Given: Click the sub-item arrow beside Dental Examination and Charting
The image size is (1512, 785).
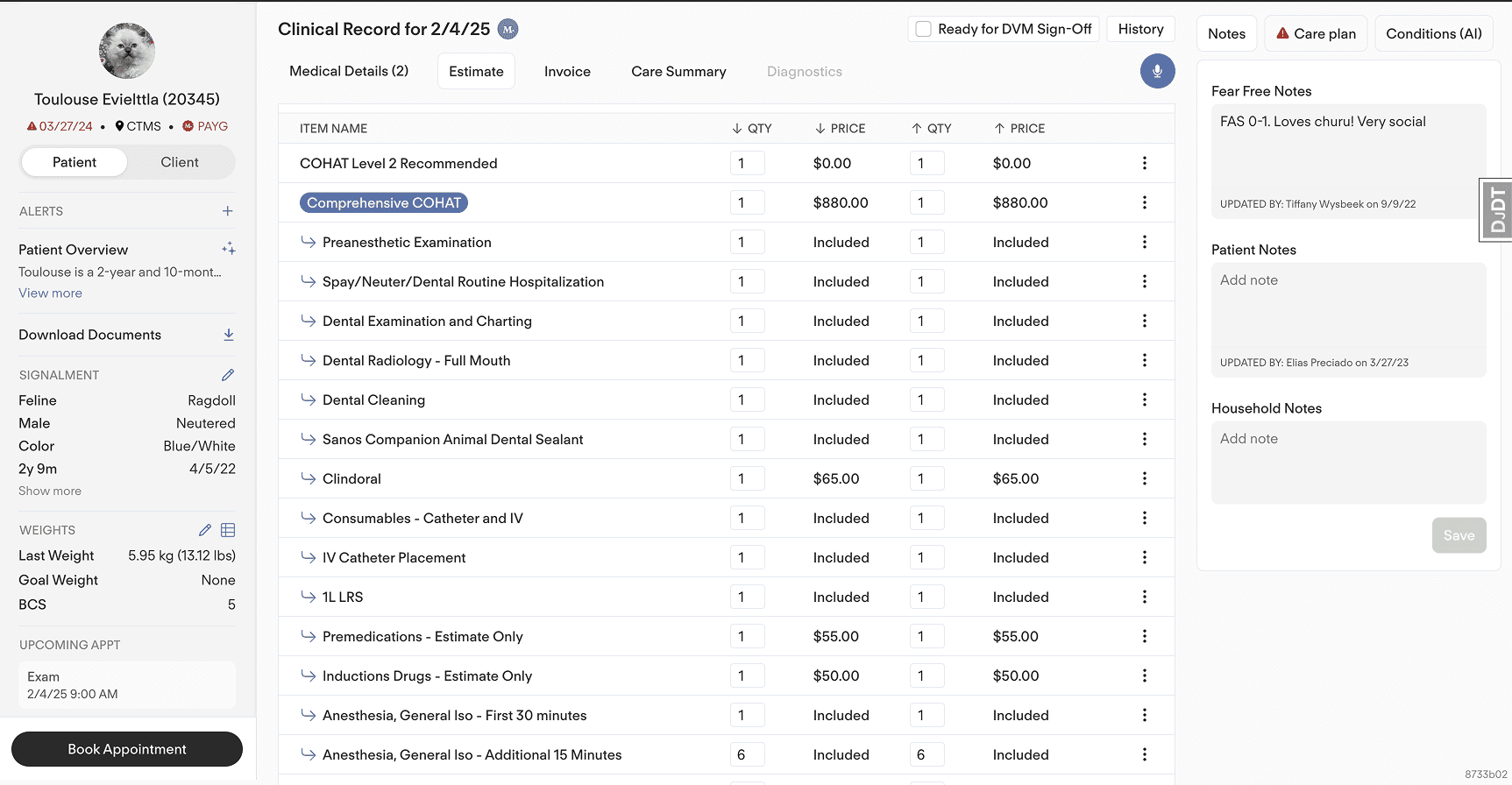Looking at the screenshot, I should pyautogui.click(x=309, y=321).
